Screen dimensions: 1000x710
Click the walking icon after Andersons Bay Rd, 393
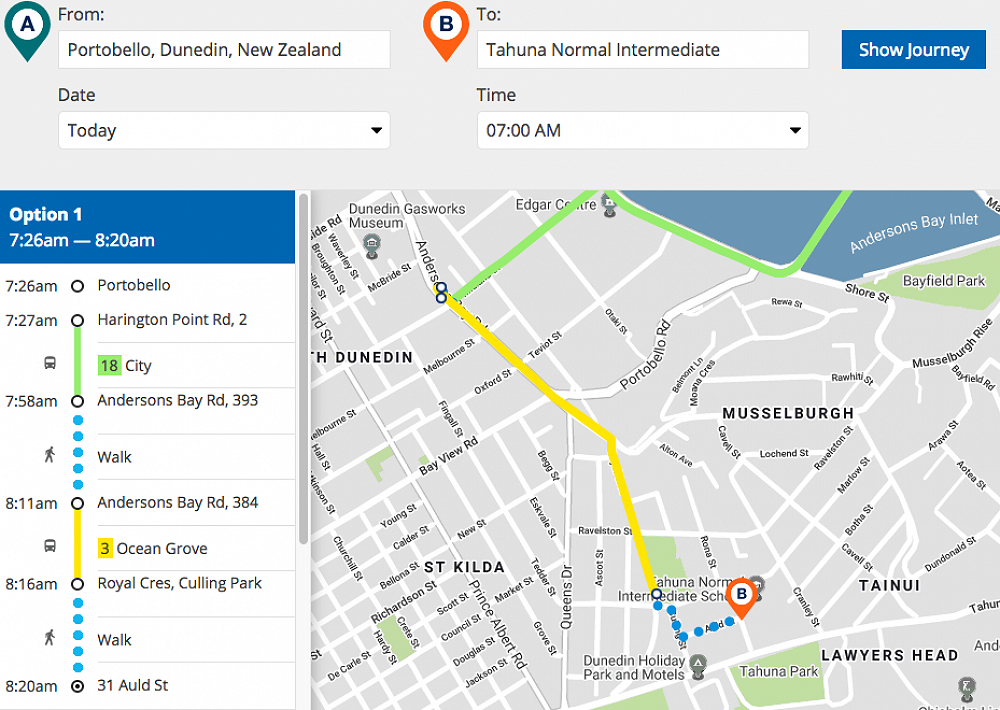[50, 456]
